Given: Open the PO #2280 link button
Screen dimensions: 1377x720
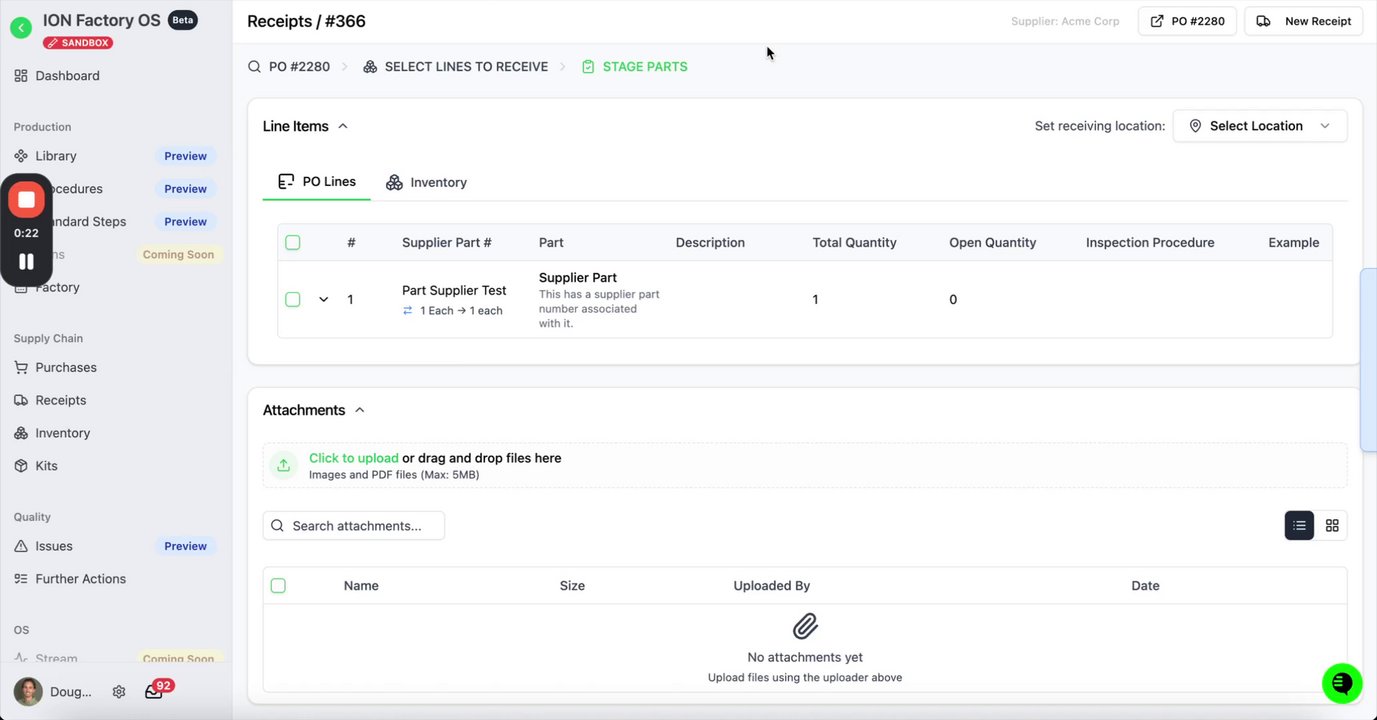Looking at the screenshot, I should click(x=1187, y=21).
